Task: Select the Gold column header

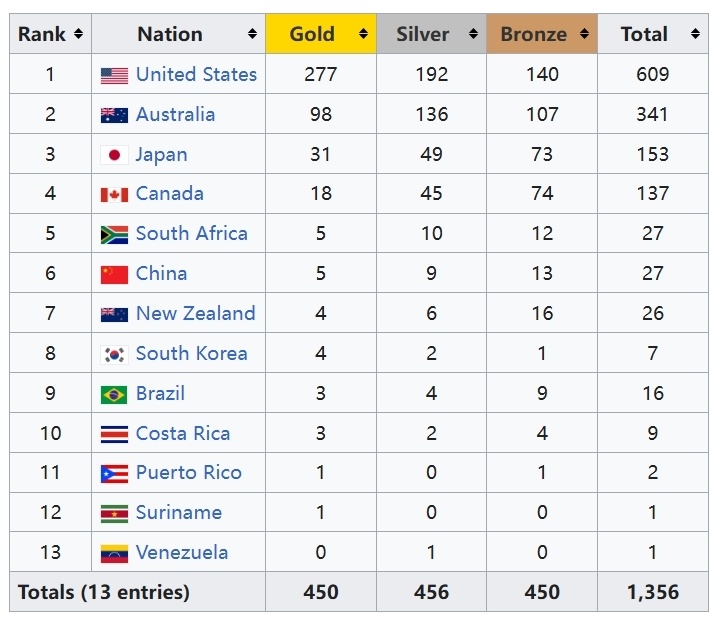Action: point(321,34)
